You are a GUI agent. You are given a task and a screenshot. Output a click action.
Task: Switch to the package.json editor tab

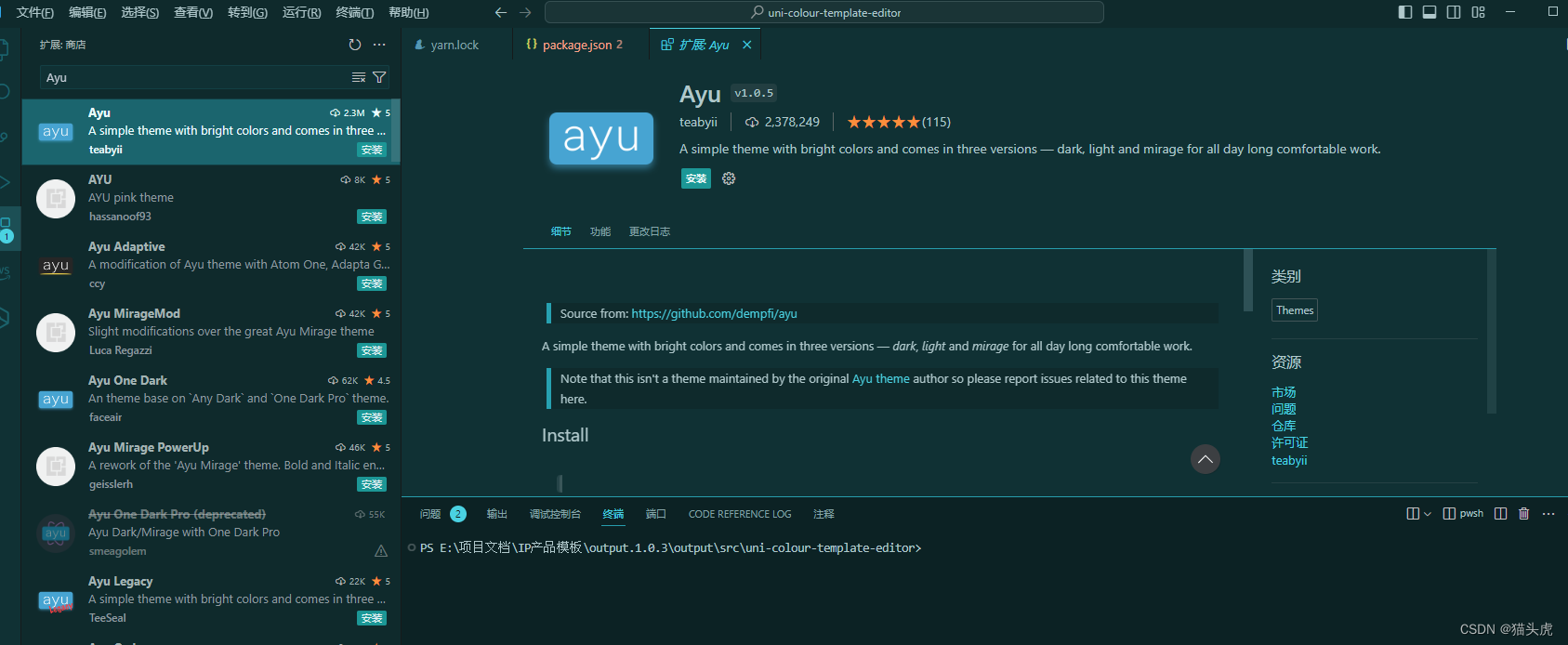pos(576,45)
